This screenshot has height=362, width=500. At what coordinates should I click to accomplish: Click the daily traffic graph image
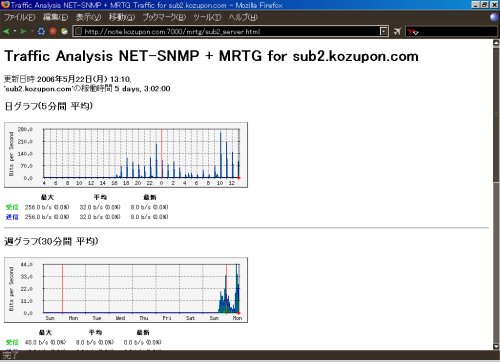pyautogui.click(x=126, y=155)
